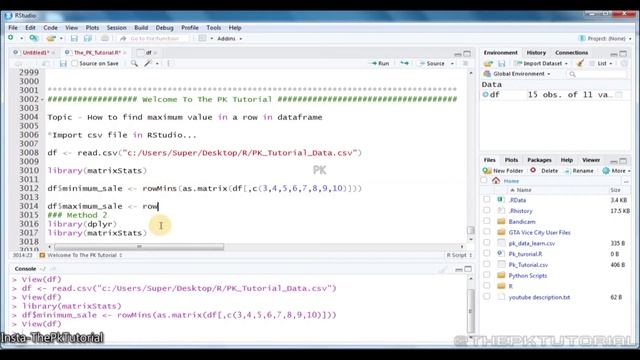Click the Run button
Image resolution: width=640 pixels, height=360 pixels.
pos(380,63)
